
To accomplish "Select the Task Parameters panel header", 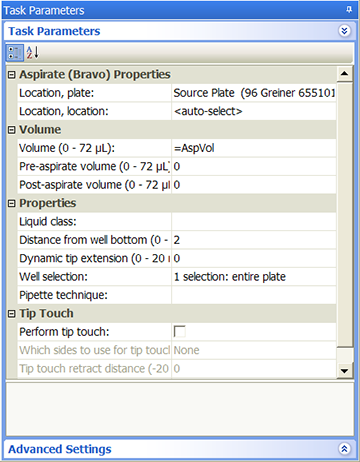I will (x=179, y=31).
